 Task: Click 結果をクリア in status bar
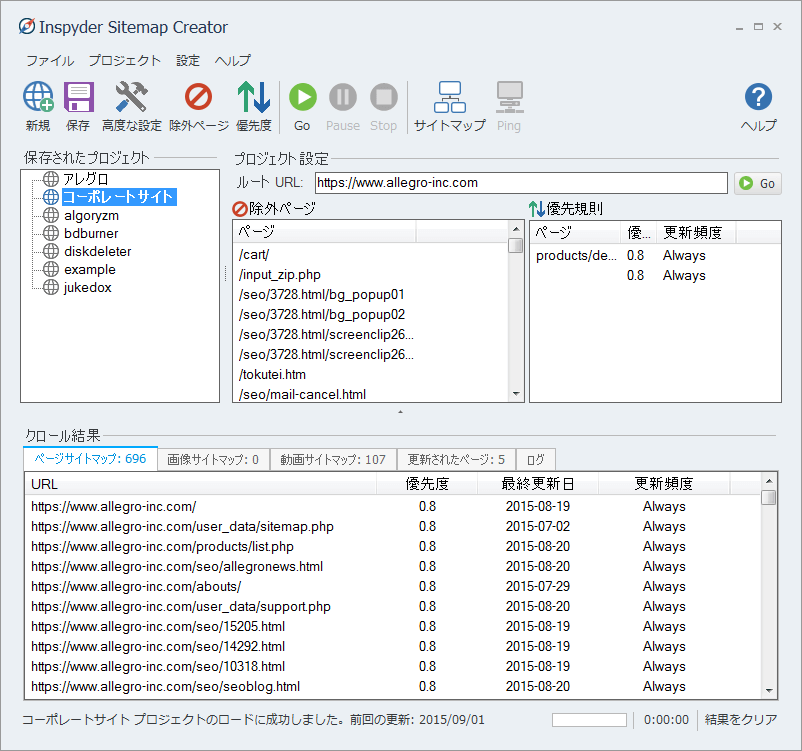tap(741, 720)
